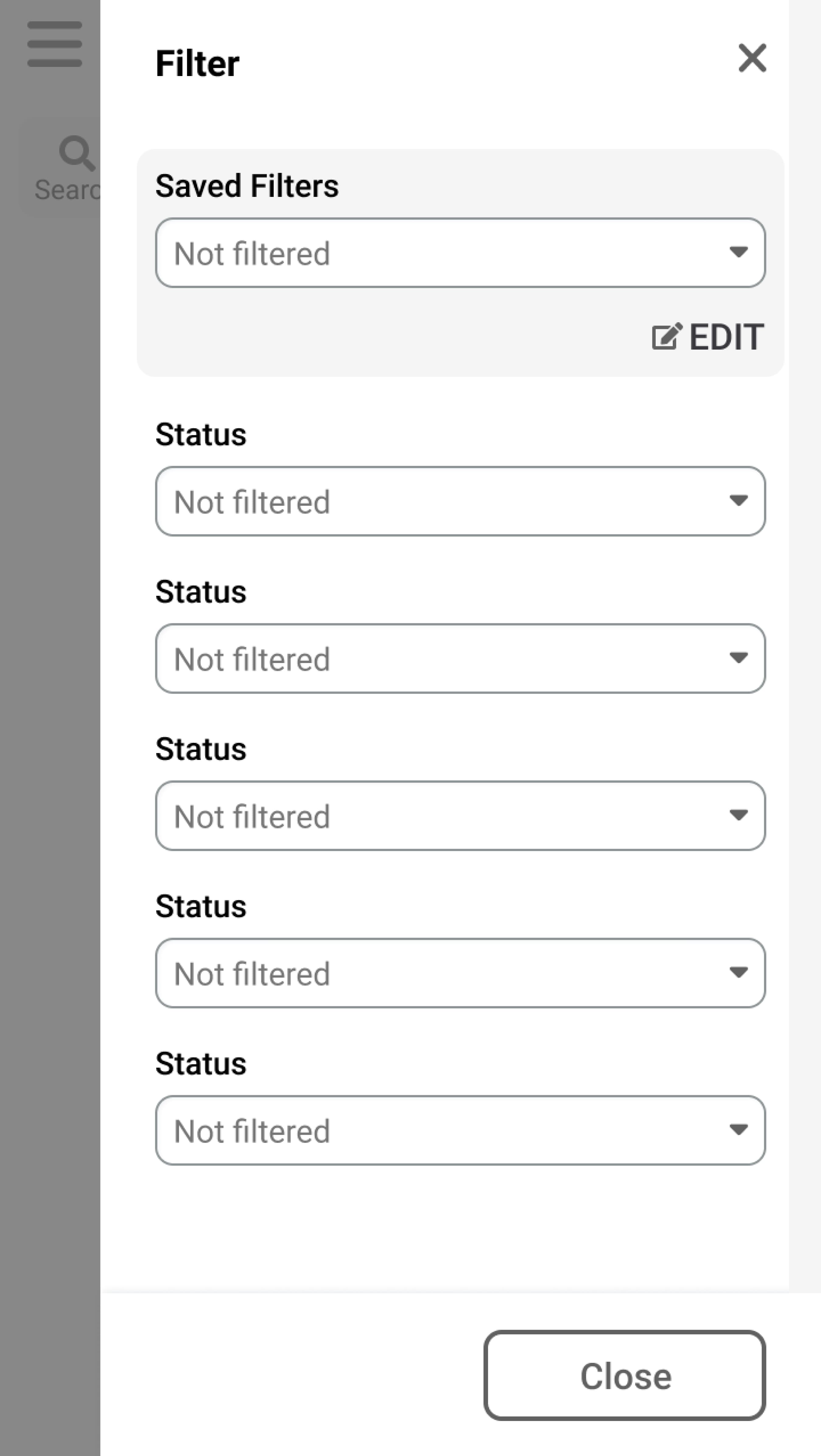Viewport: 821px width, 1456px height.
Task: Click the Filter panel title
Action: coord(197,63)
